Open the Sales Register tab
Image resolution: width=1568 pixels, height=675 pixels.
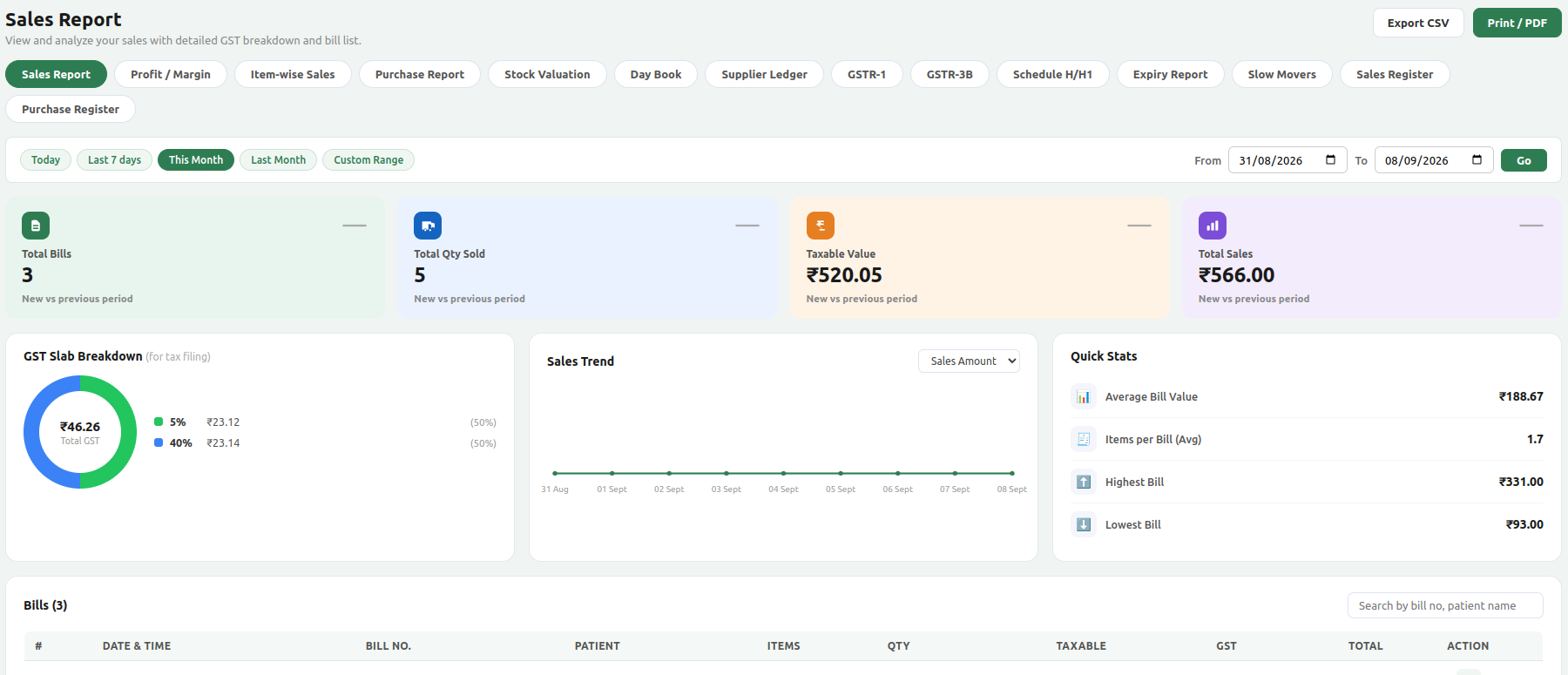pos(1395,75)
